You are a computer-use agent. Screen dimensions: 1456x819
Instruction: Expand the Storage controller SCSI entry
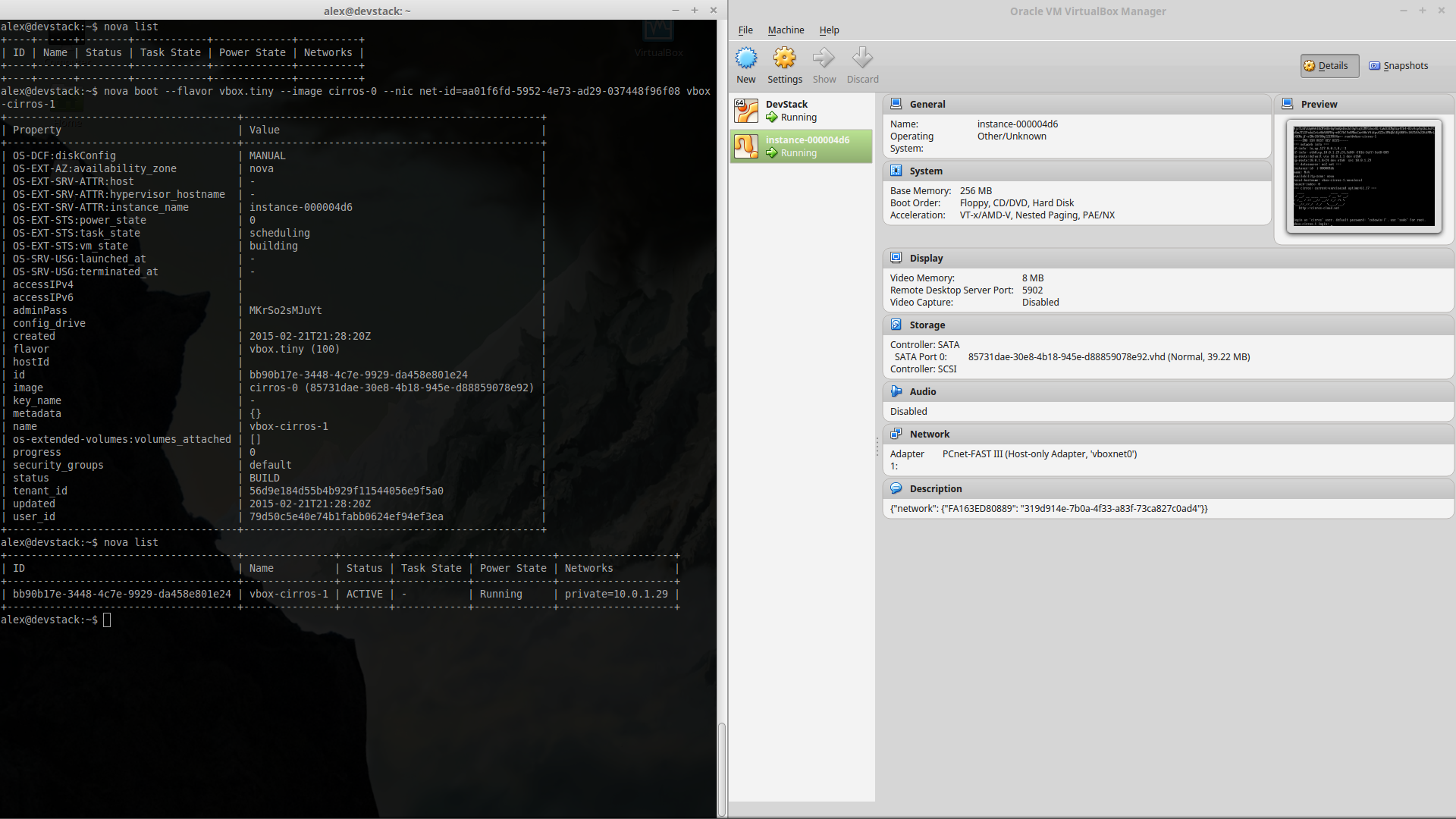click(x=922, y=369)
